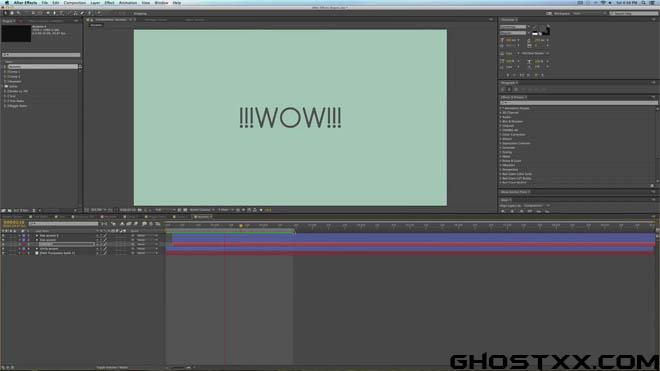The width and height of the screenshot is (660, 371).
Task: Click the timeline current timecode display
Action: coord(13,222)
